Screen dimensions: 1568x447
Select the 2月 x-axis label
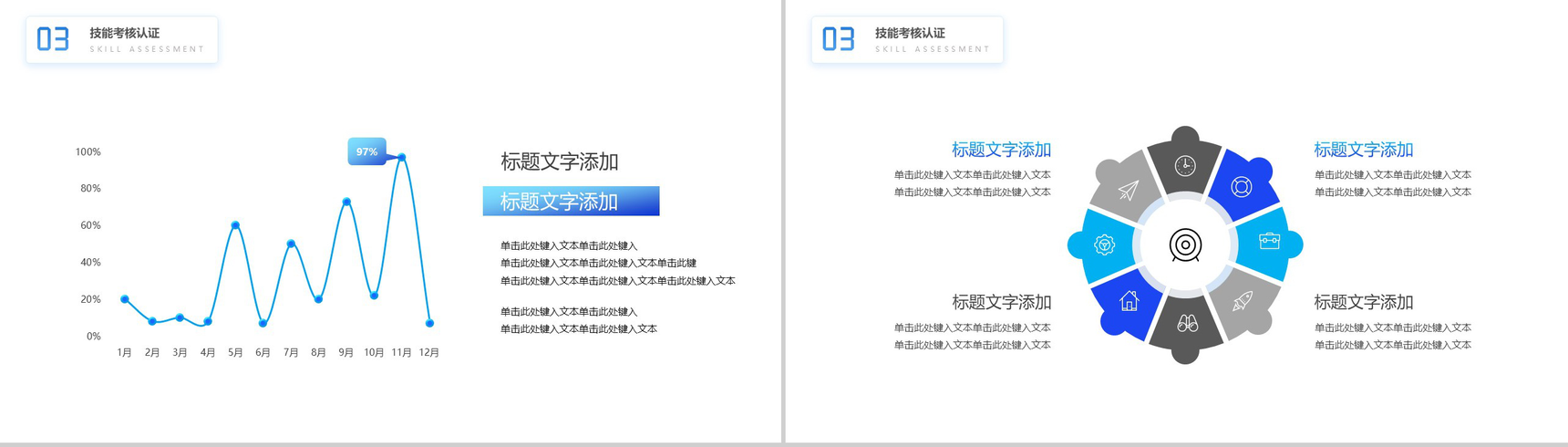click(x=152, y=352)
